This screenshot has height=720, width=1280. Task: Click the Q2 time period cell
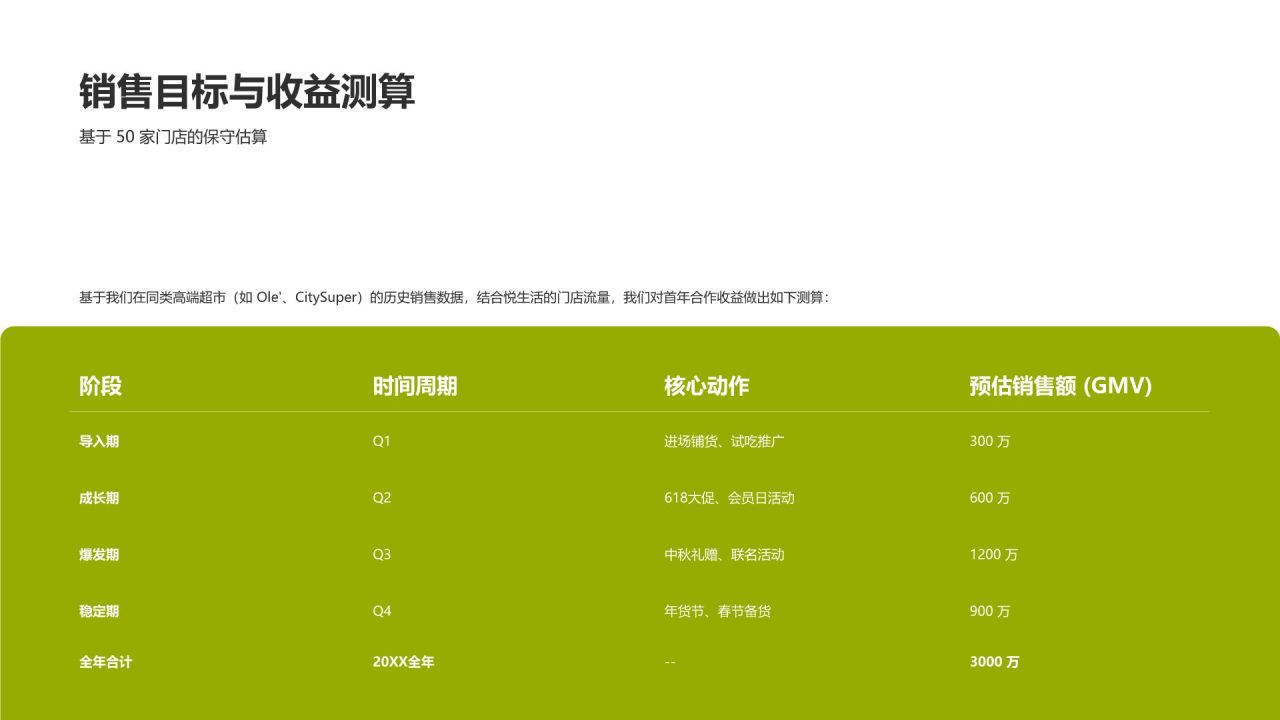point(382,498)
